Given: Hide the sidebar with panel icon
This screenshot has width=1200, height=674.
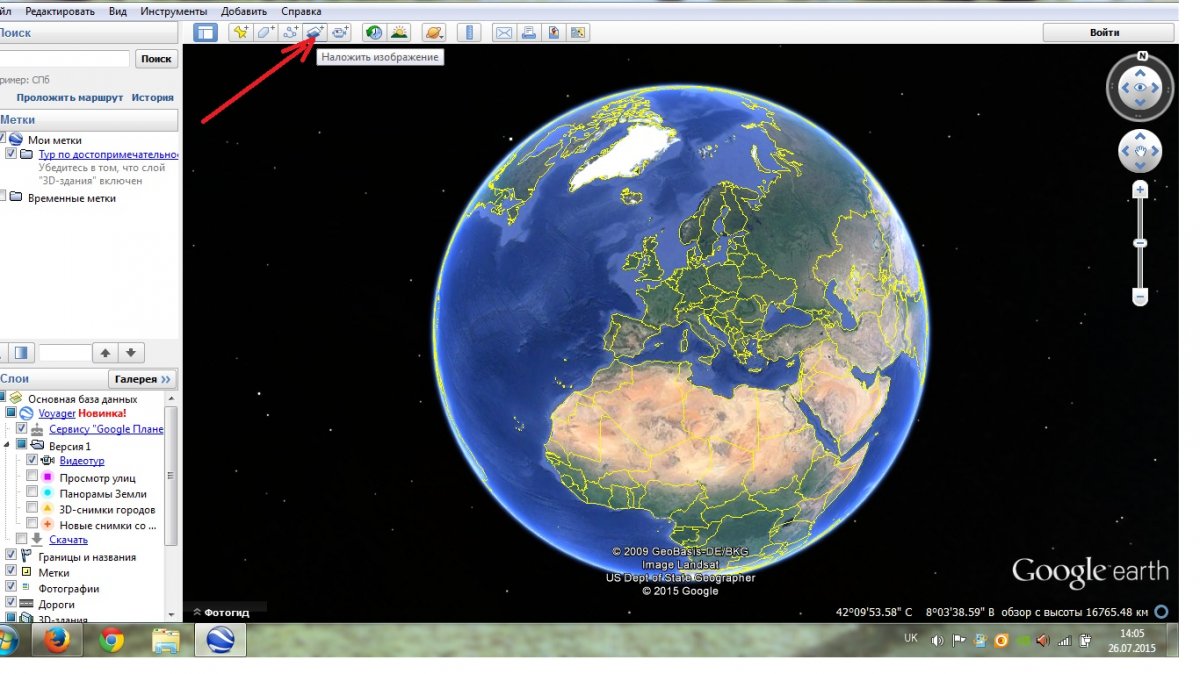Looking at the screenshot, I should [x=205, y=33].
